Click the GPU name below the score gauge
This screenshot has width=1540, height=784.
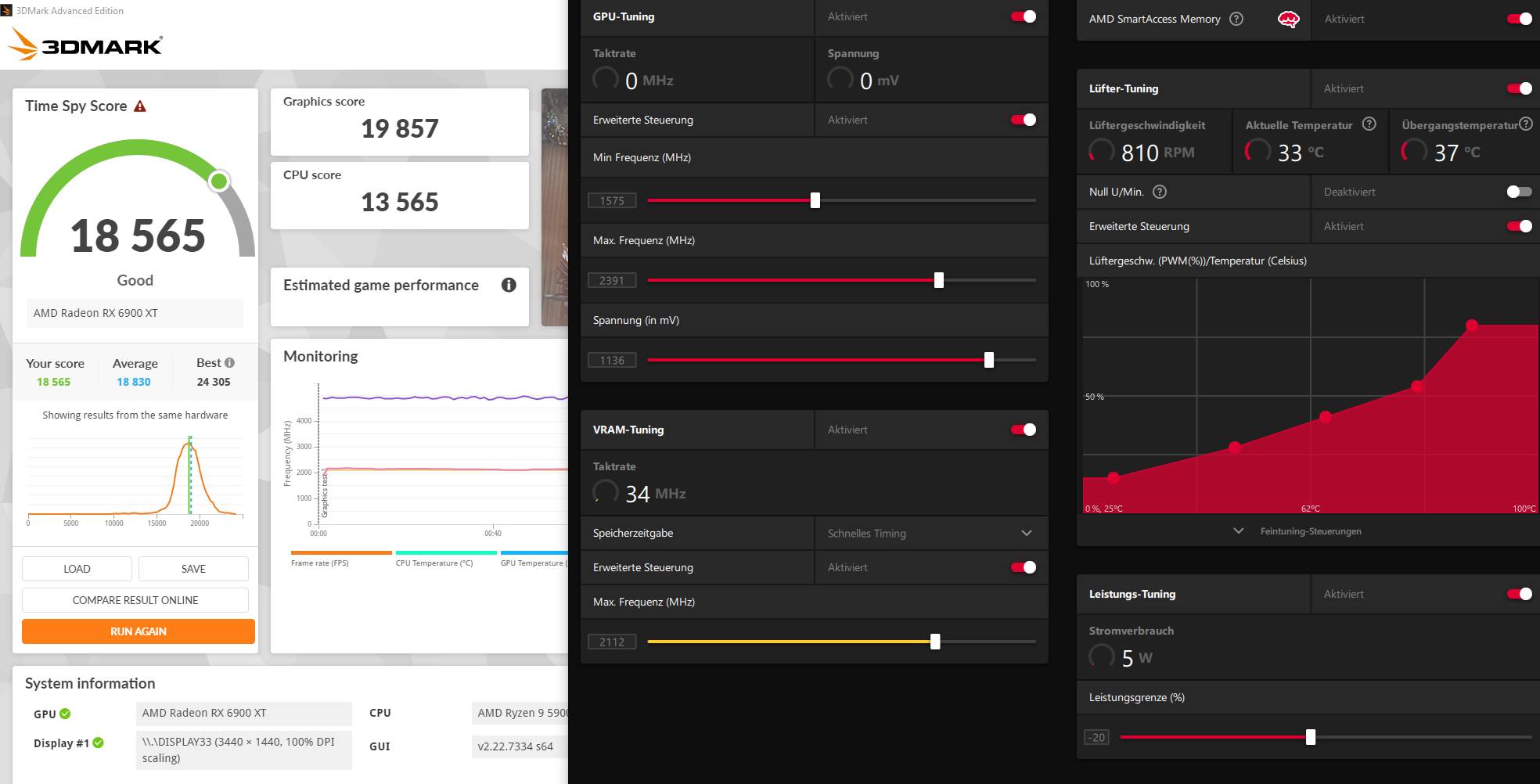(135, 313)
